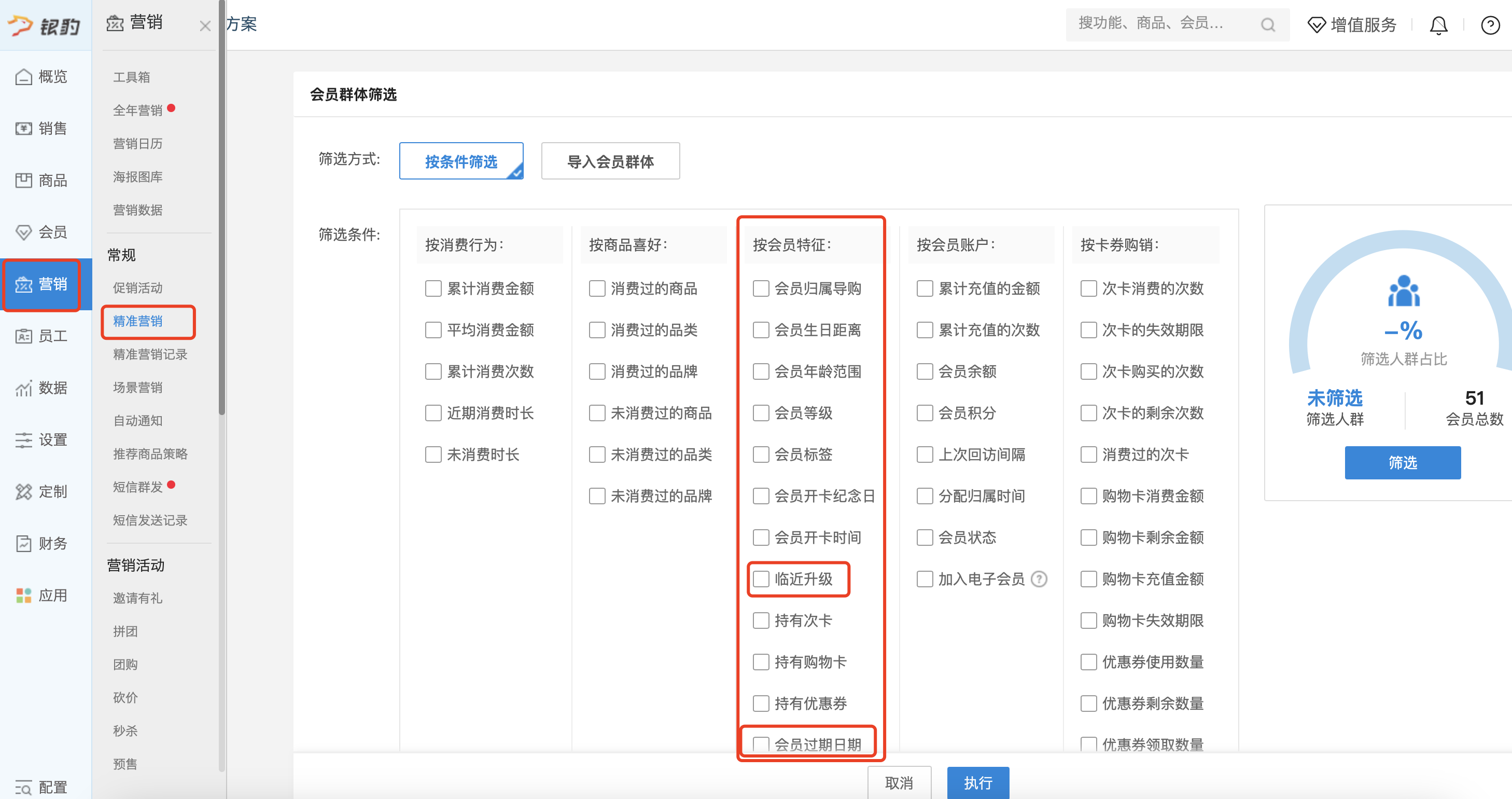The height and width of the screenshot is (799, 1512).
Task: Check 消费过的商品
Action: coord(597,288)
